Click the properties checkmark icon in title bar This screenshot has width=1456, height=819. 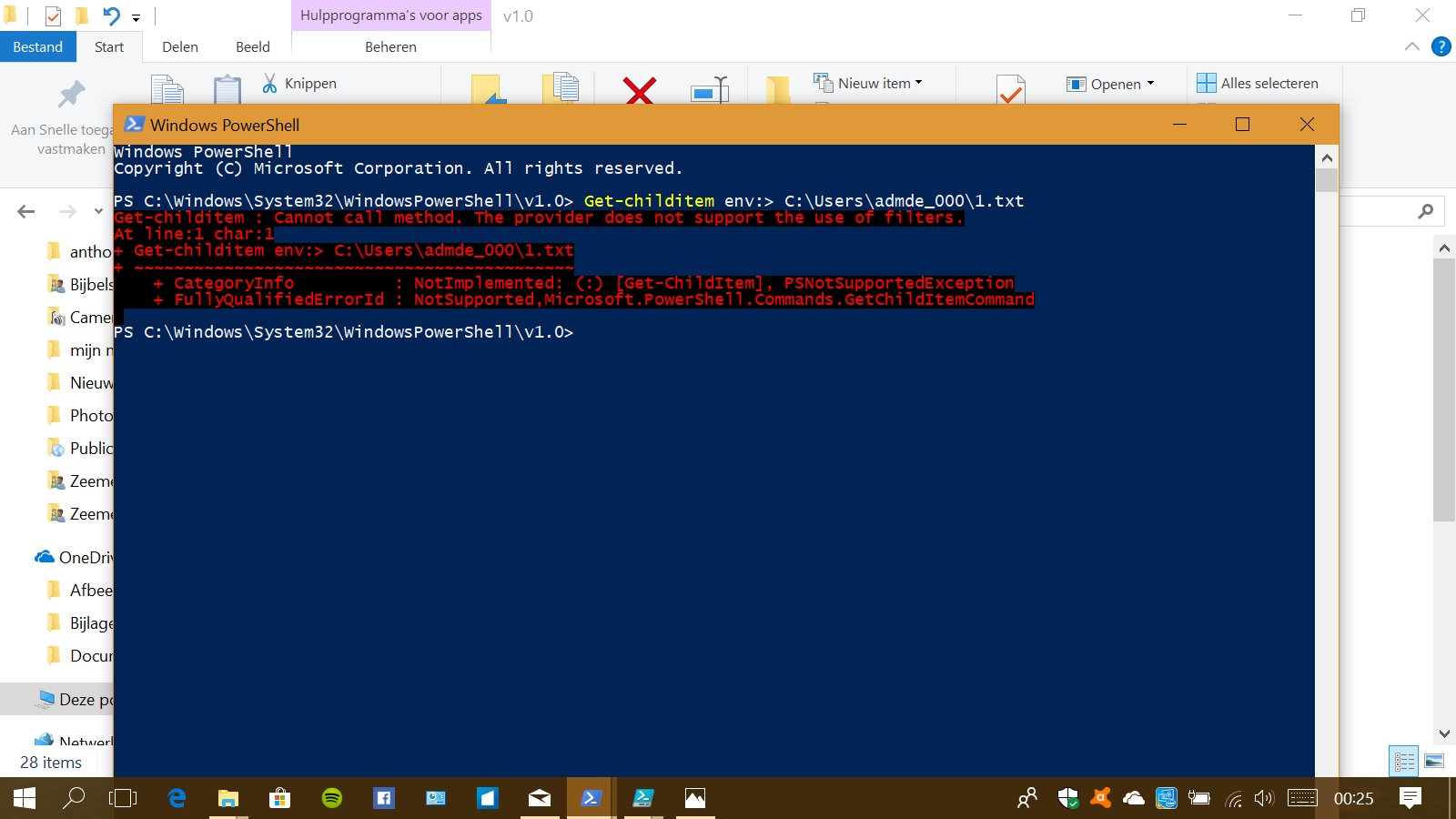tap(54, 15)
